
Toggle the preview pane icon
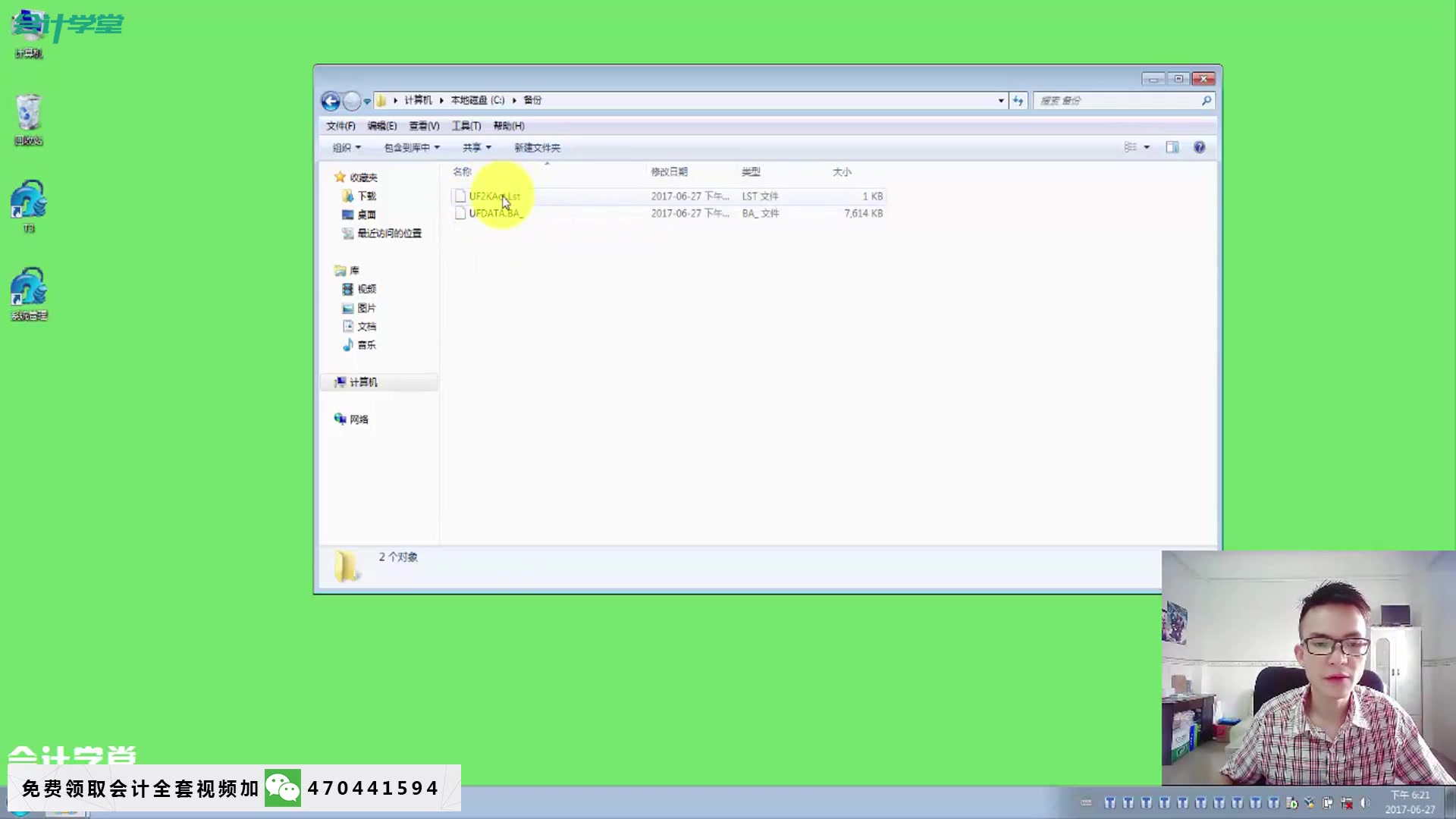point(1172,147)
